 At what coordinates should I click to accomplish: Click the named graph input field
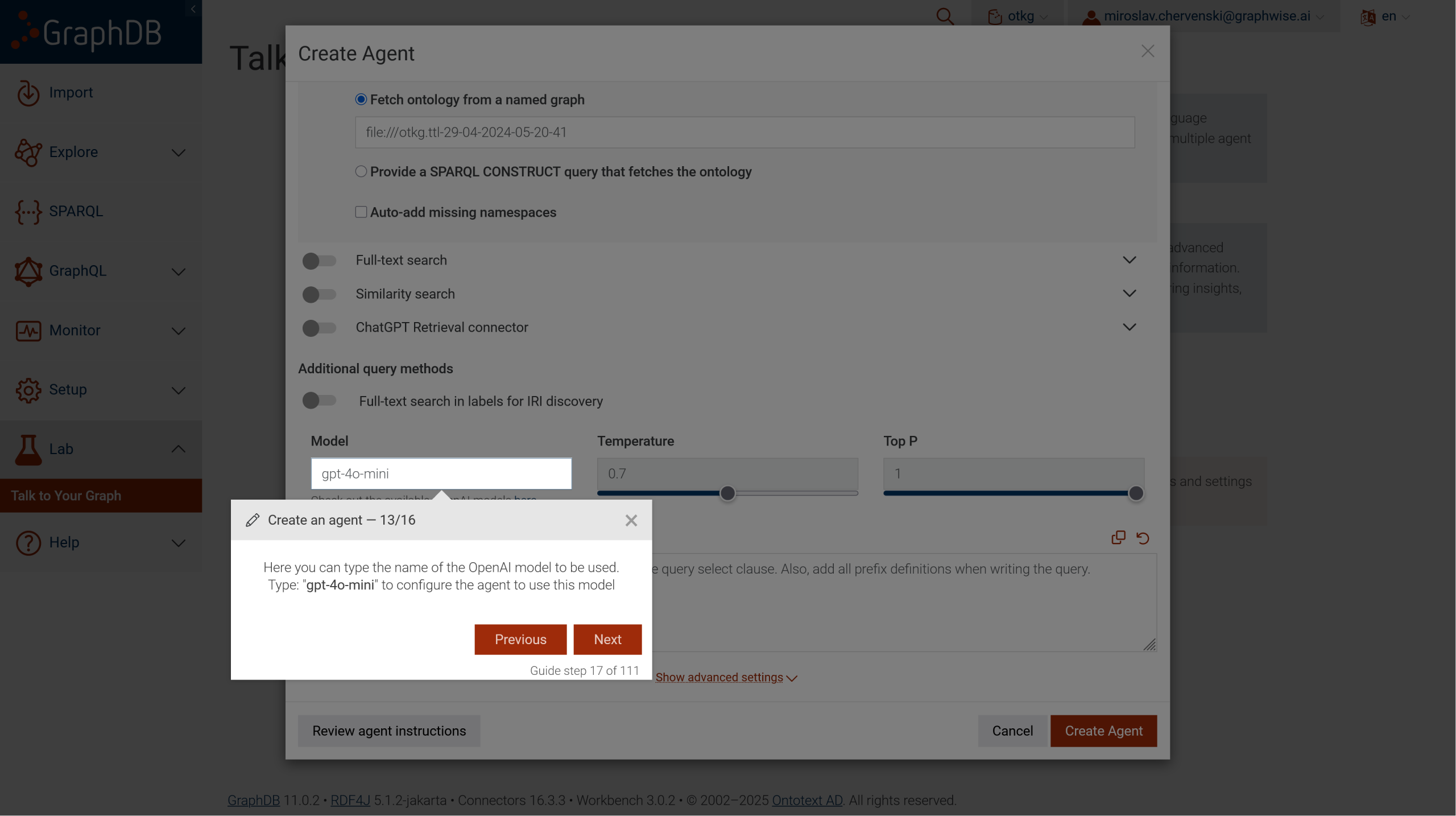point(745,133)
